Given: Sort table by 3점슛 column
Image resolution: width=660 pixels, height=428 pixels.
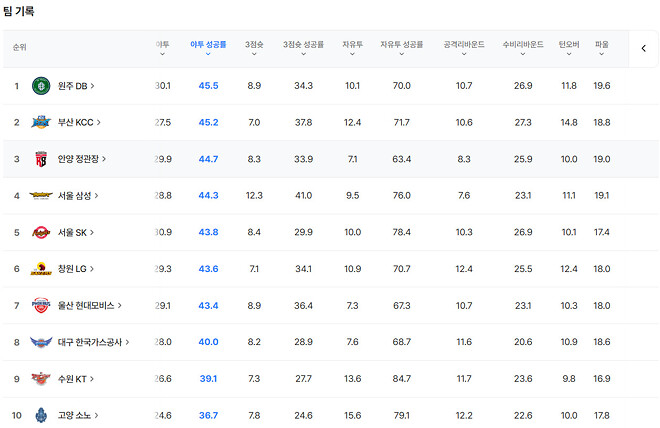Looking at the screenshot, I should point(254,46).
